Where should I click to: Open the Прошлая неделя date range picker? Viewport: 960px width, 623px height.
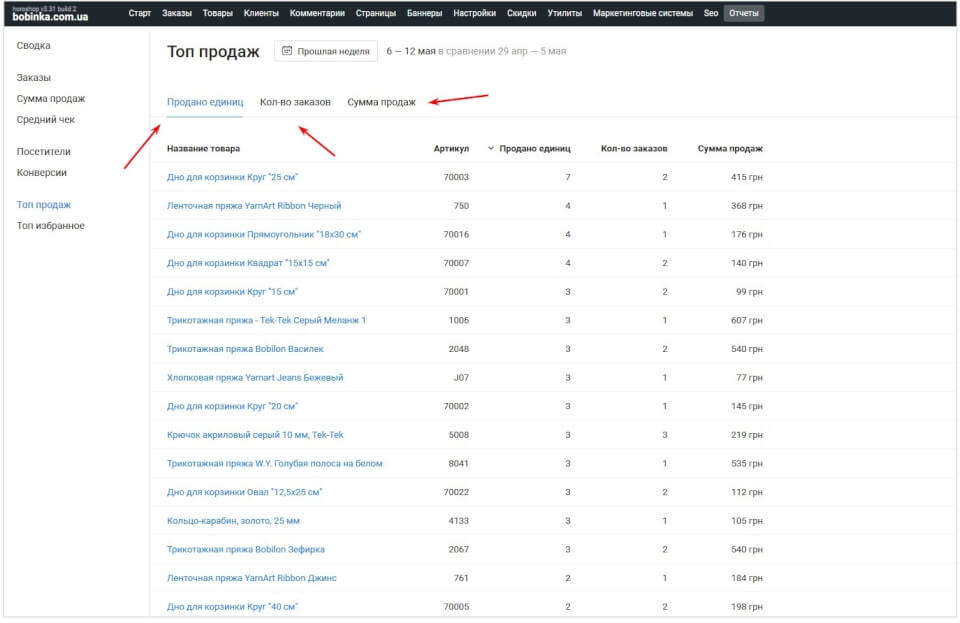(326, 51)
